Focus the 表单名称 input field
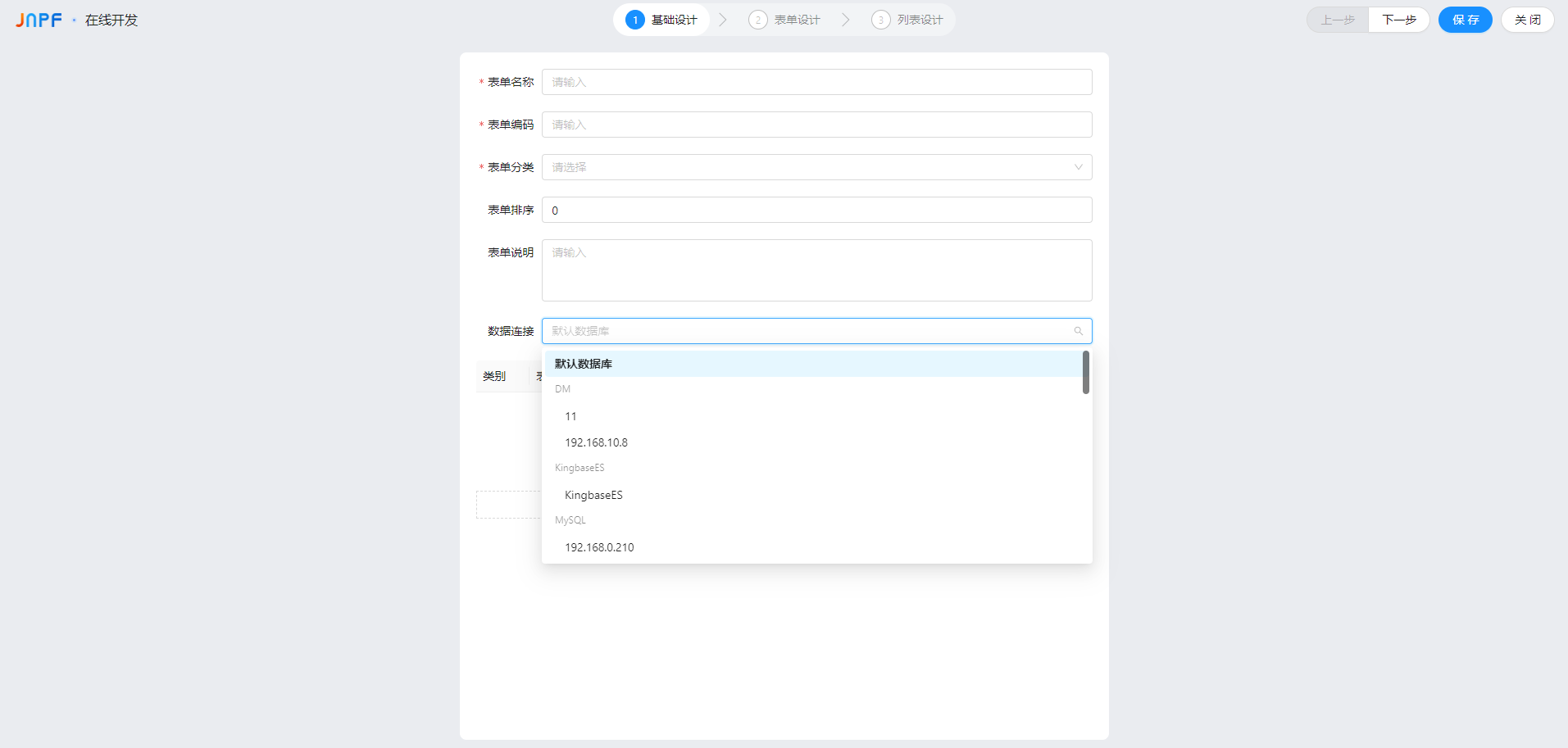This screenshot has height=748, width=1568. click(x=816, y=82)
